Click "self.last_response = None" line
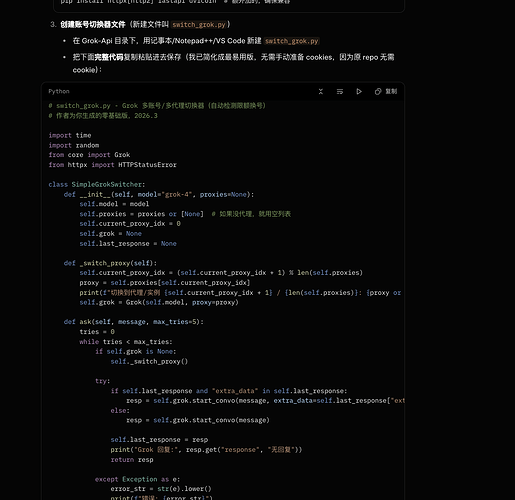The image size is (515, 500). (128, 244)
